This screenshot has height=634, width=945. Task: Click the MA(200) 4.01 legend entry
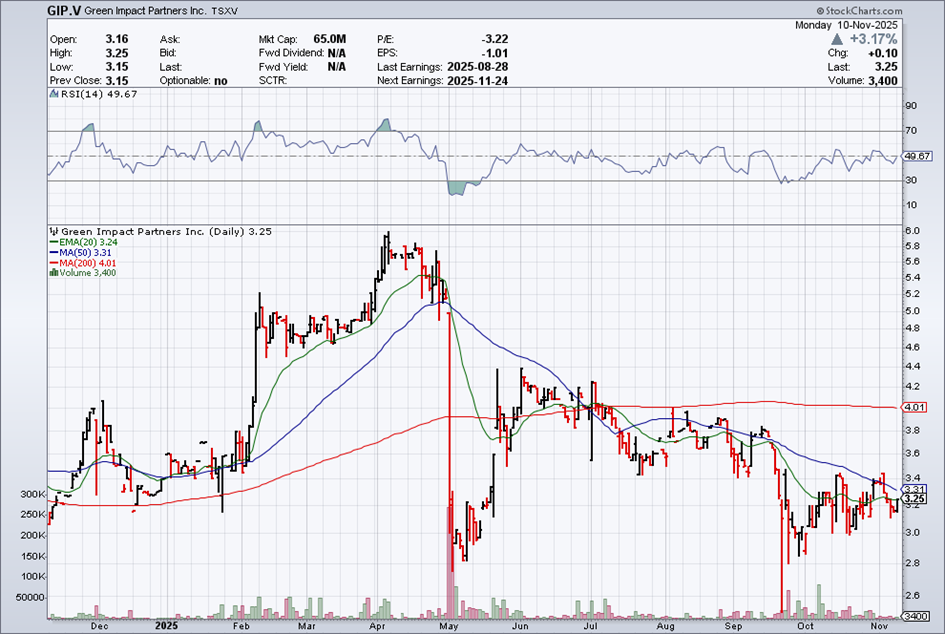tap(83, 263)
